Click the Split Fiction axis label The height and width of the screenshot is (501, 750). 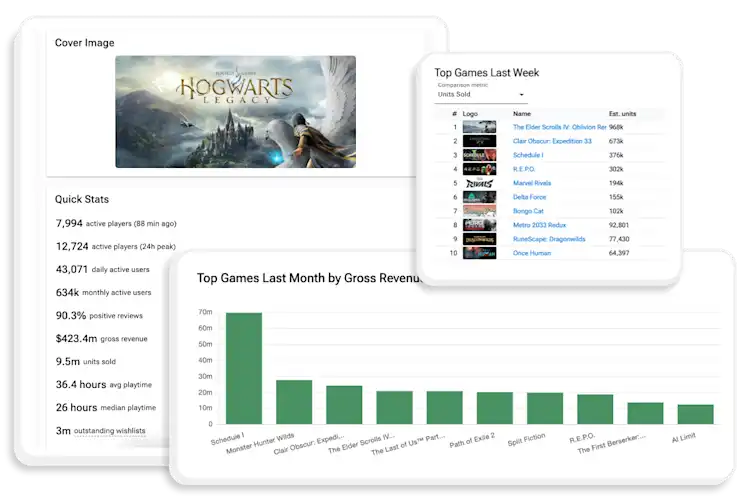526,439
